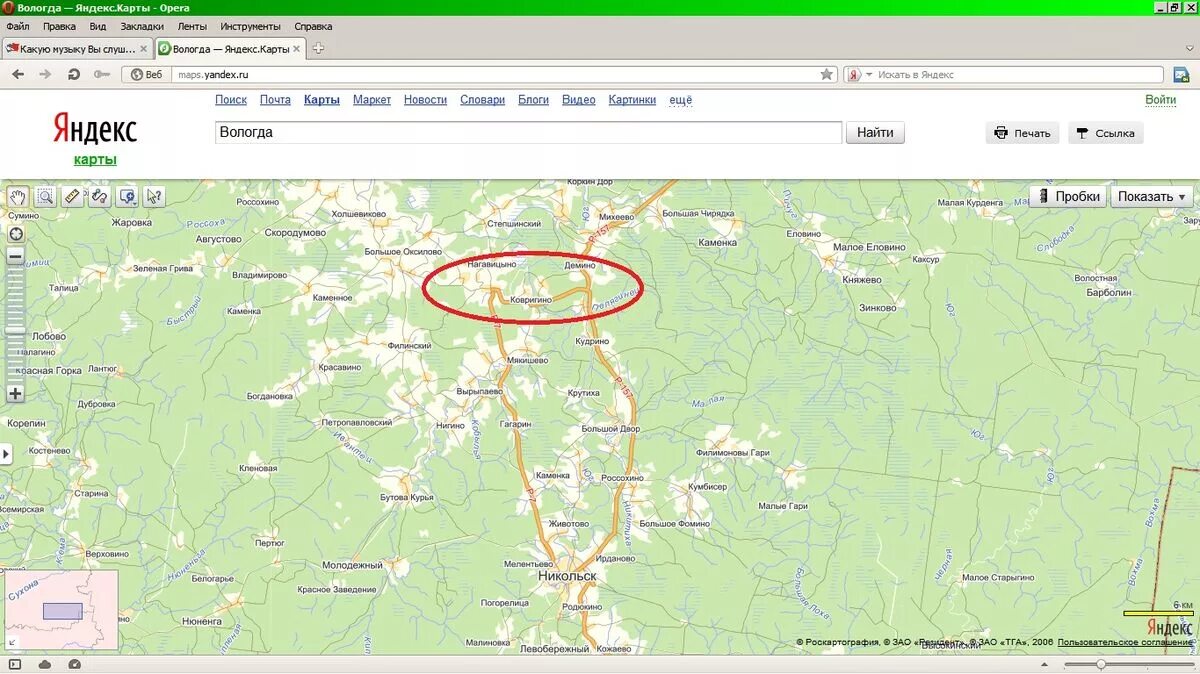Click the Веб site badge in address bar

pos(146,74)
